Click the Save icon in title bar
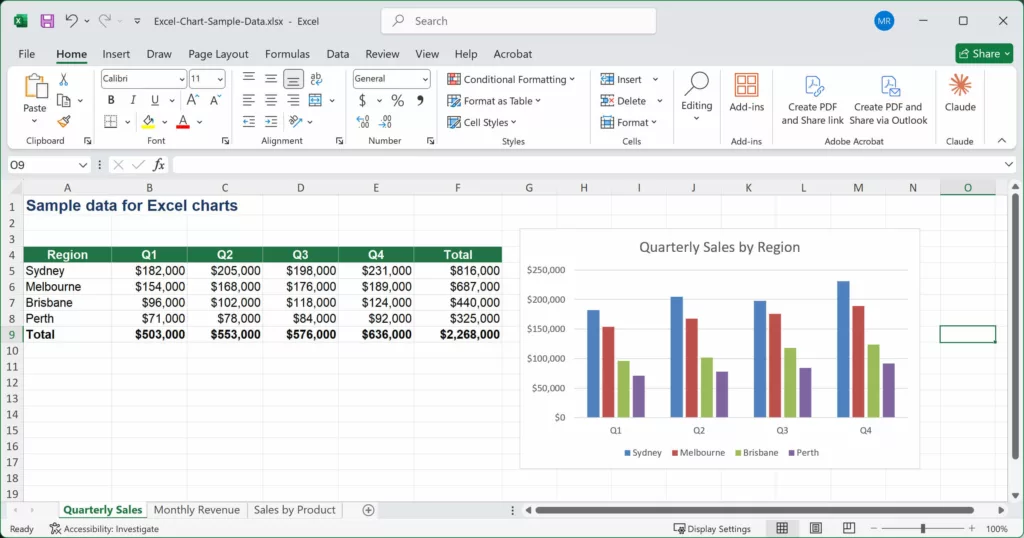The width and height of the screenshot is (1024, 538). coord(47,21)
